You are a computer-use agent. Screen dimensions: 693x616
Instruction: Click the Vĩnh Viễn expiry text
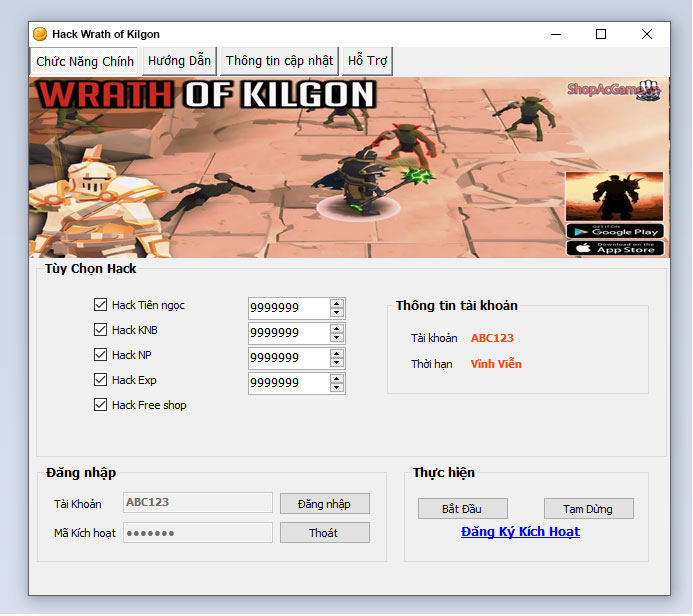click(496, 364)
